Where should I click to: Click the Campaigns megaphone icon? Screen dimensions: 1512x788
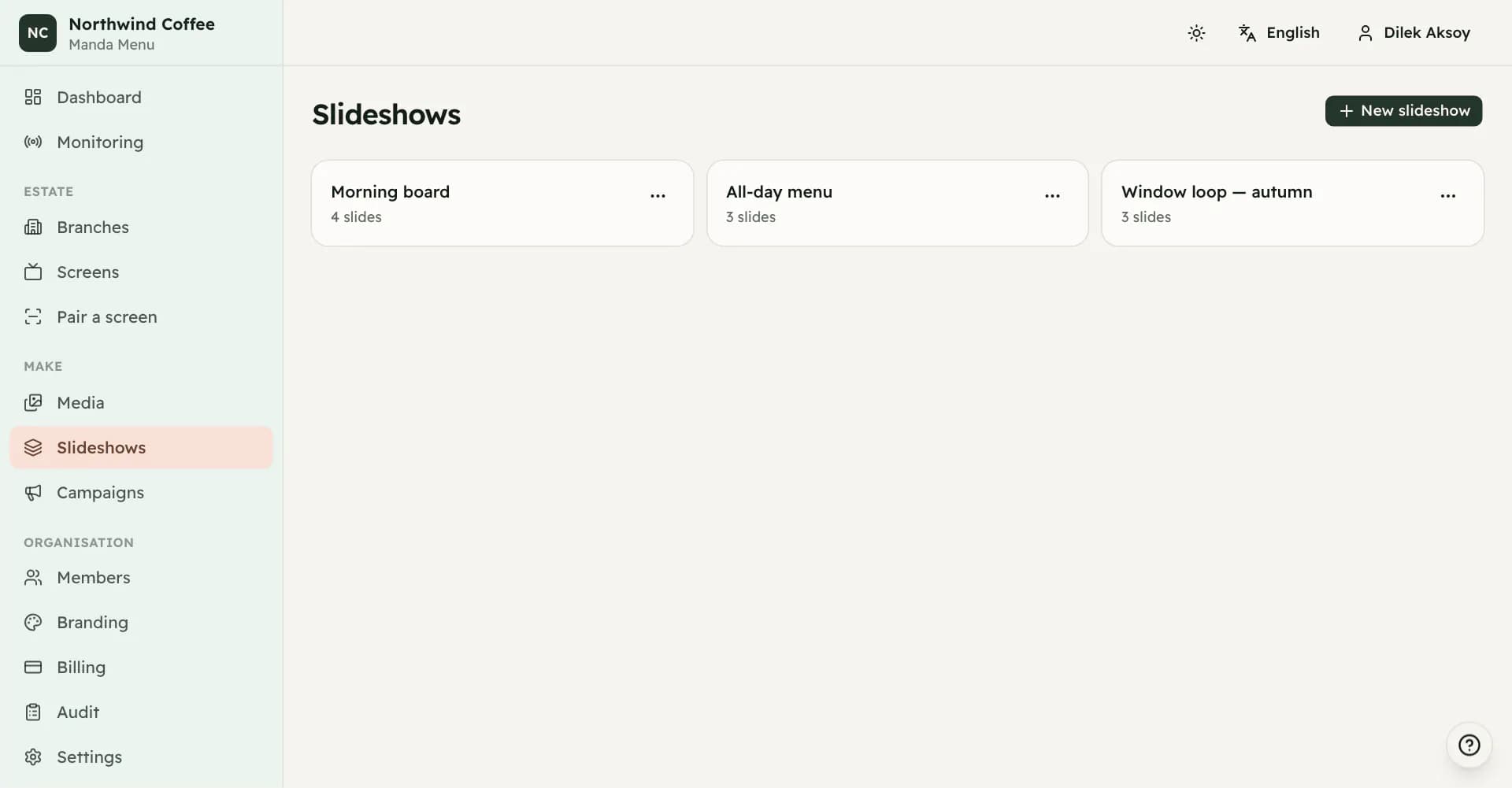click(33, 492)
